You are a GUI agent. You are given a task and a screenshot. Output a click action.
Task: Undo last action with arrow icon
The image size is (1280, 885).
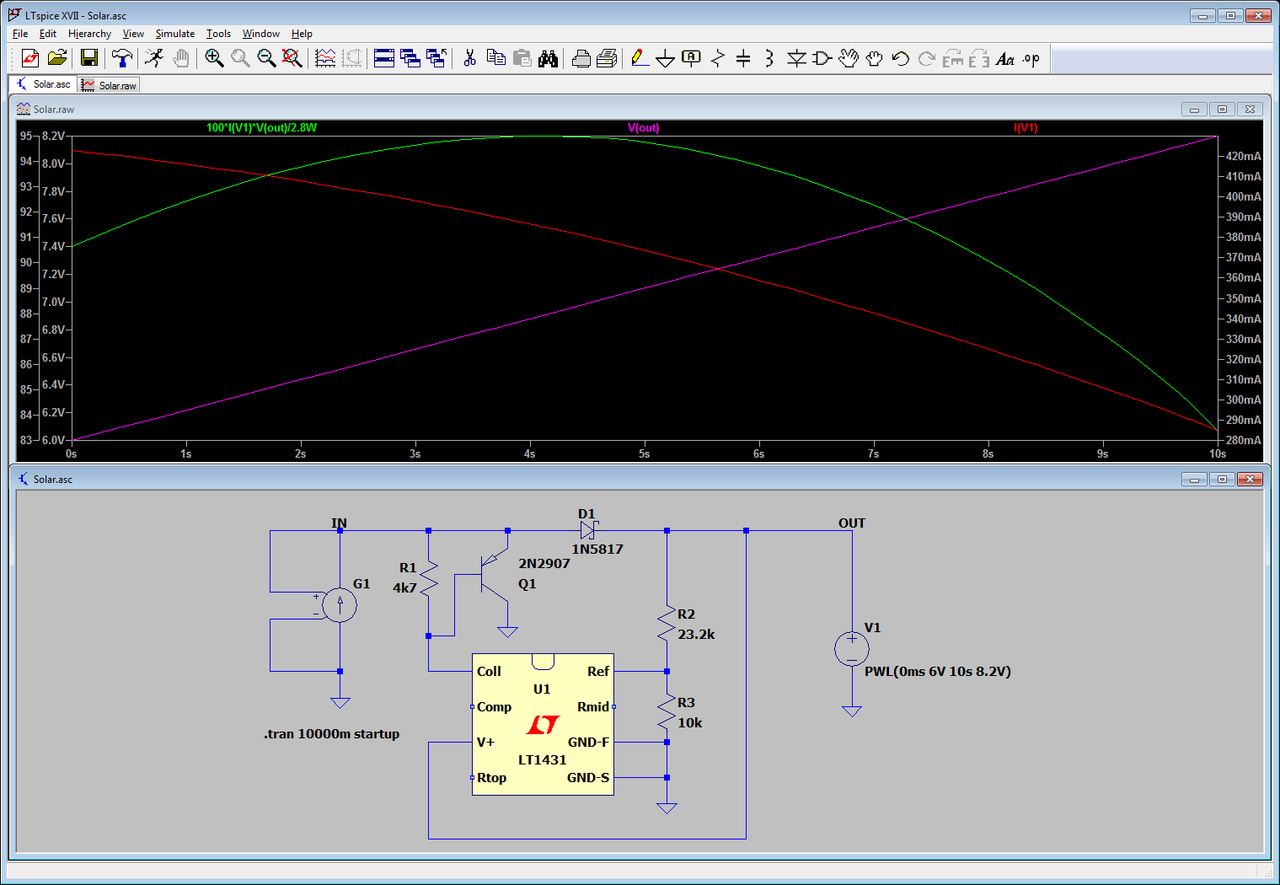coord(900,58)
